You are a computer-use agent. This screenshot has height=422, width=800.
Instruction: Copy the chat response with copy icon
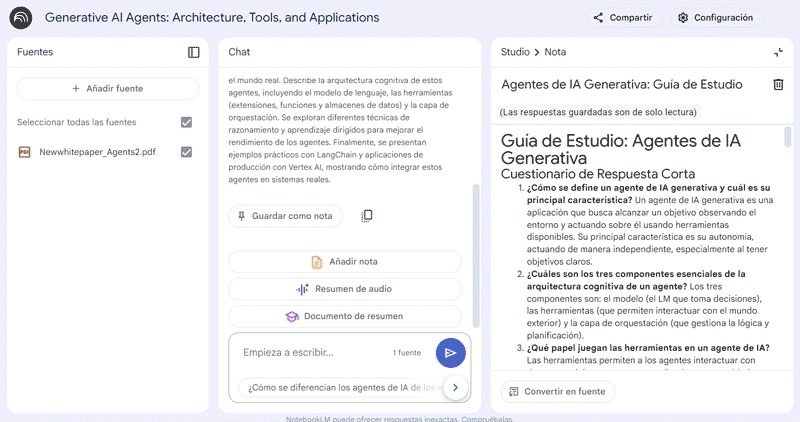[367, 216]
